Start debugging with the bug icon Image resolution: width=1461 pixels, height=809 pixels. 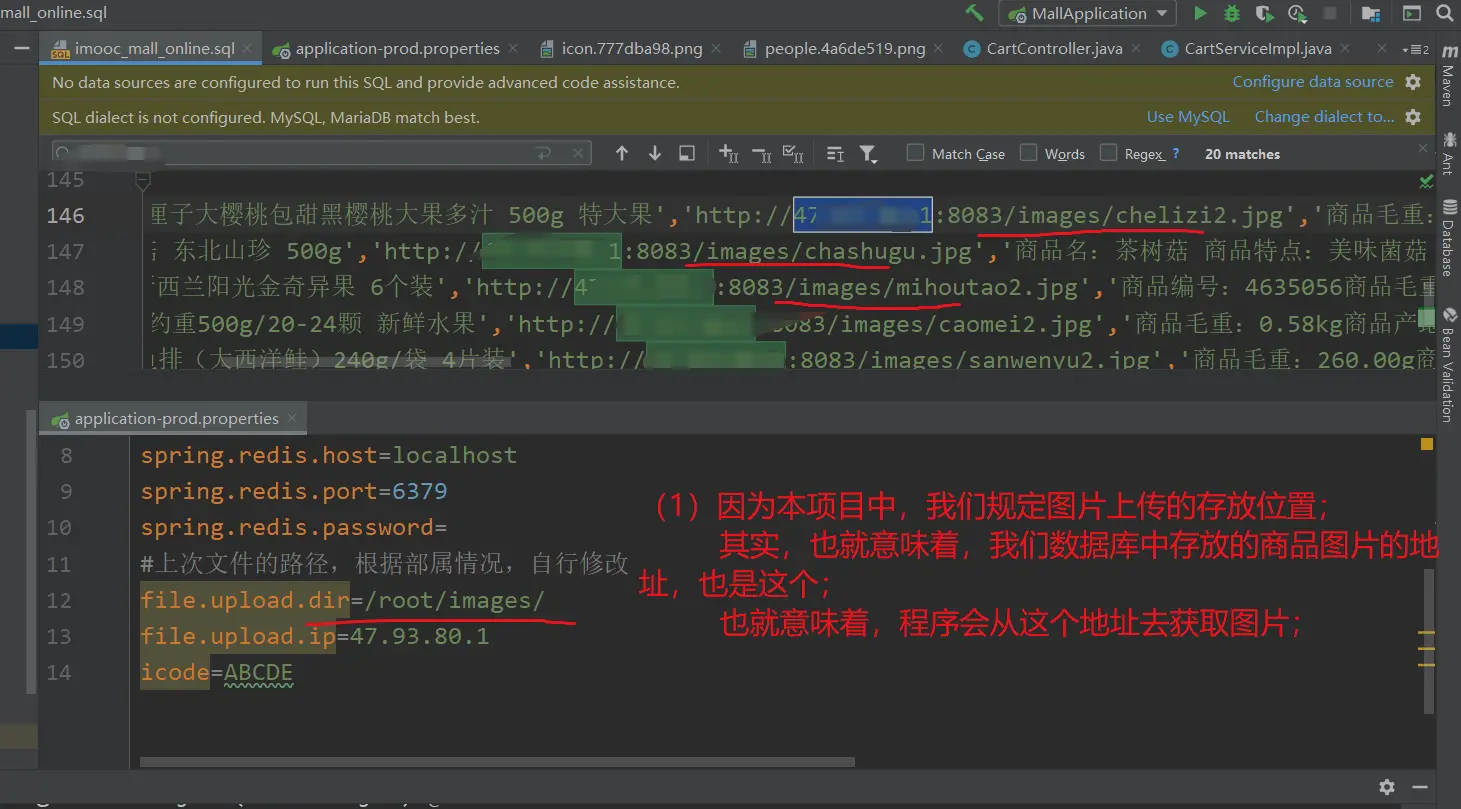click(1232, 14)
